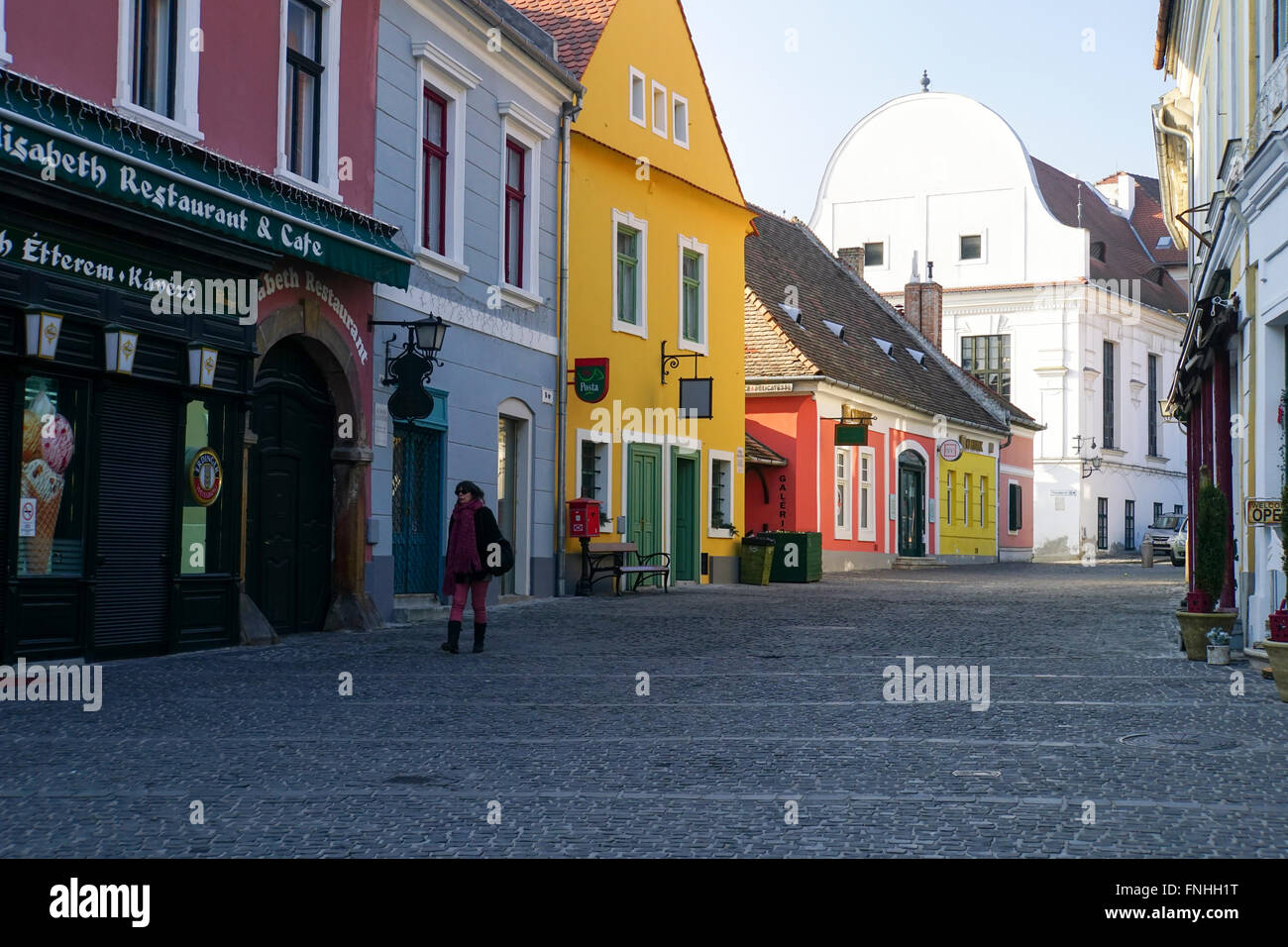This screenshot has width=1288, height=947.
Task: Click the "OPEN" welcome sign at the right edge
Action: 1263,511
